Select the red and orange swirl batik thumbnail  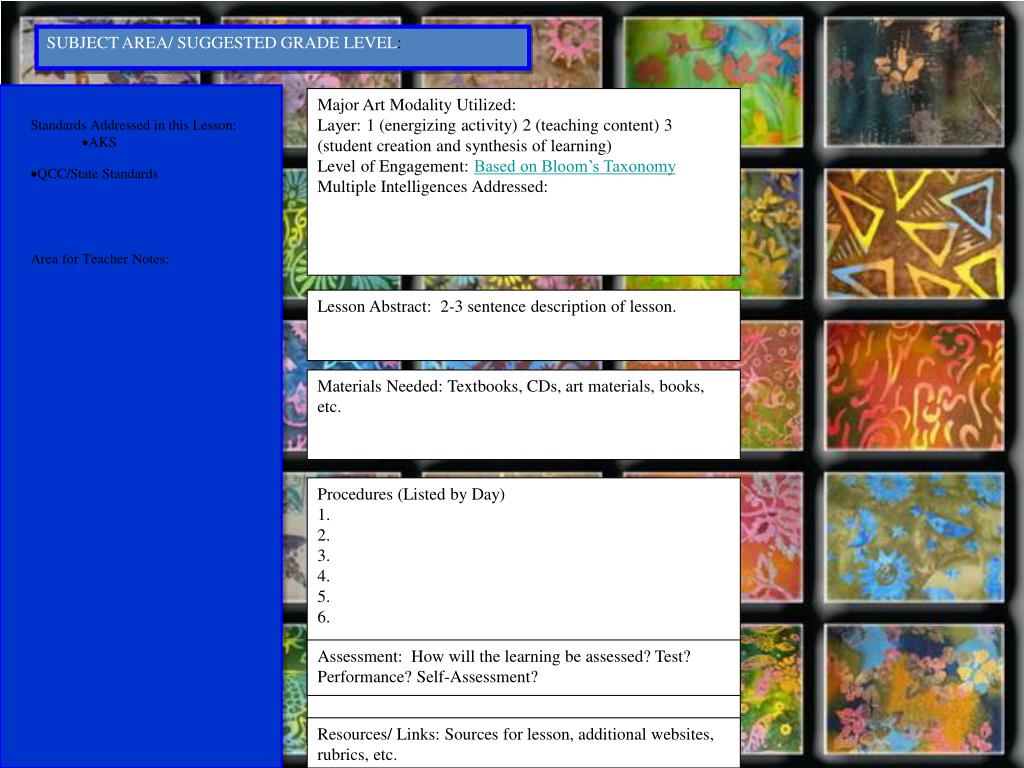coord(914,386)
